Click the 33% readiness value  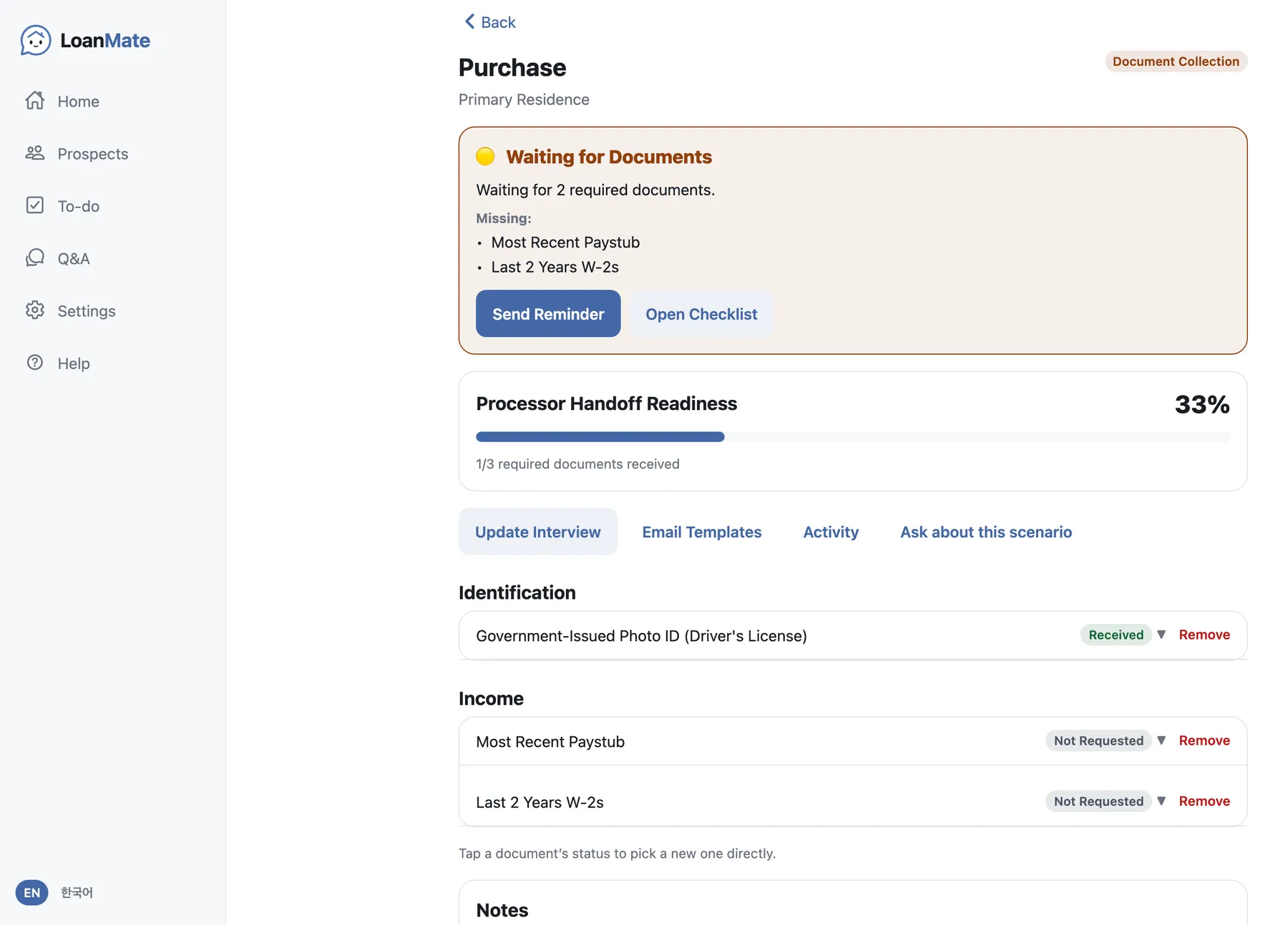[x=1202, y=404]
